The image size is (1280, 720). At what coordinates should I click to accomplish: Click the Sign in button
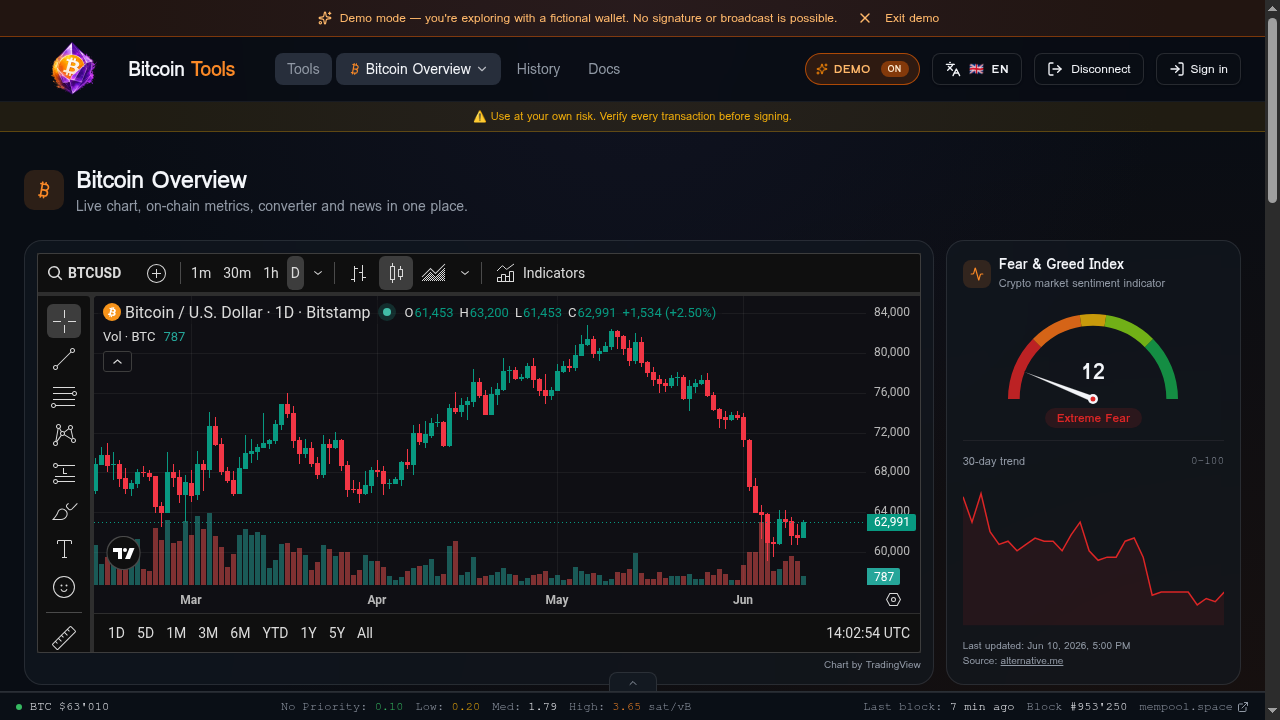(1198, 69)
